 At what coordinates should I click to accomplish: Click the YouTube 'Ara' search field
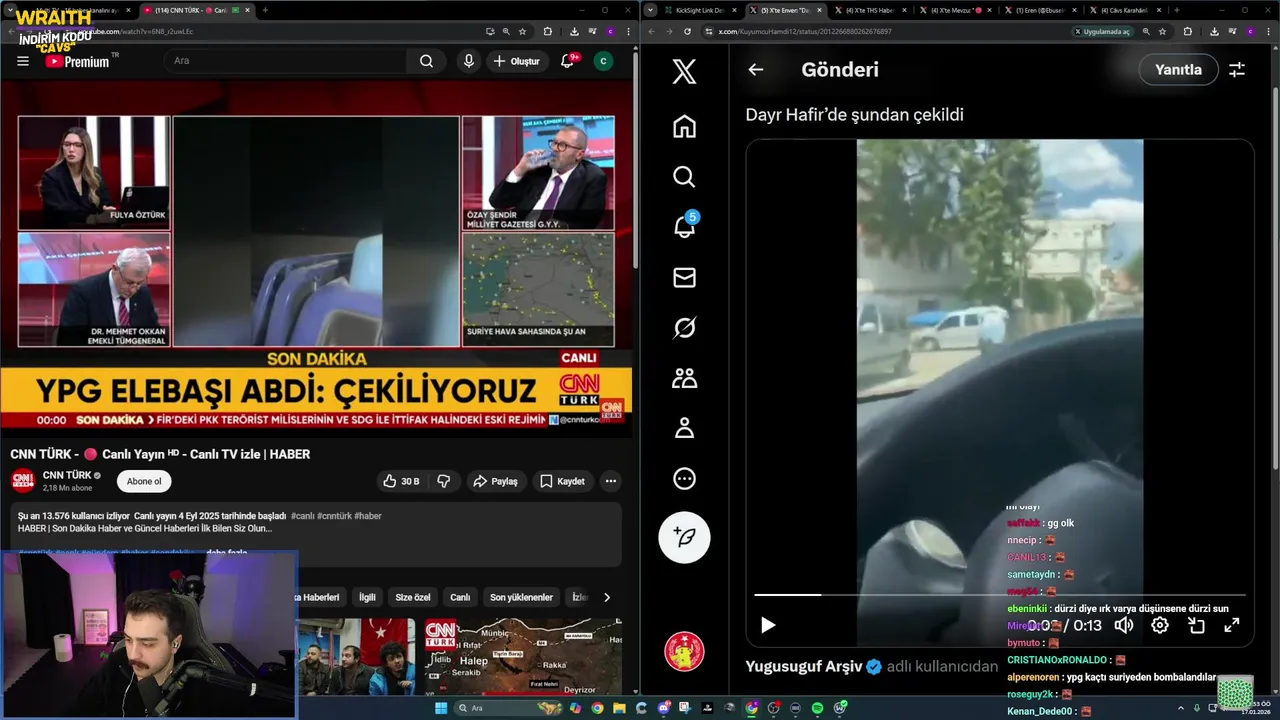tap(285, 61)
